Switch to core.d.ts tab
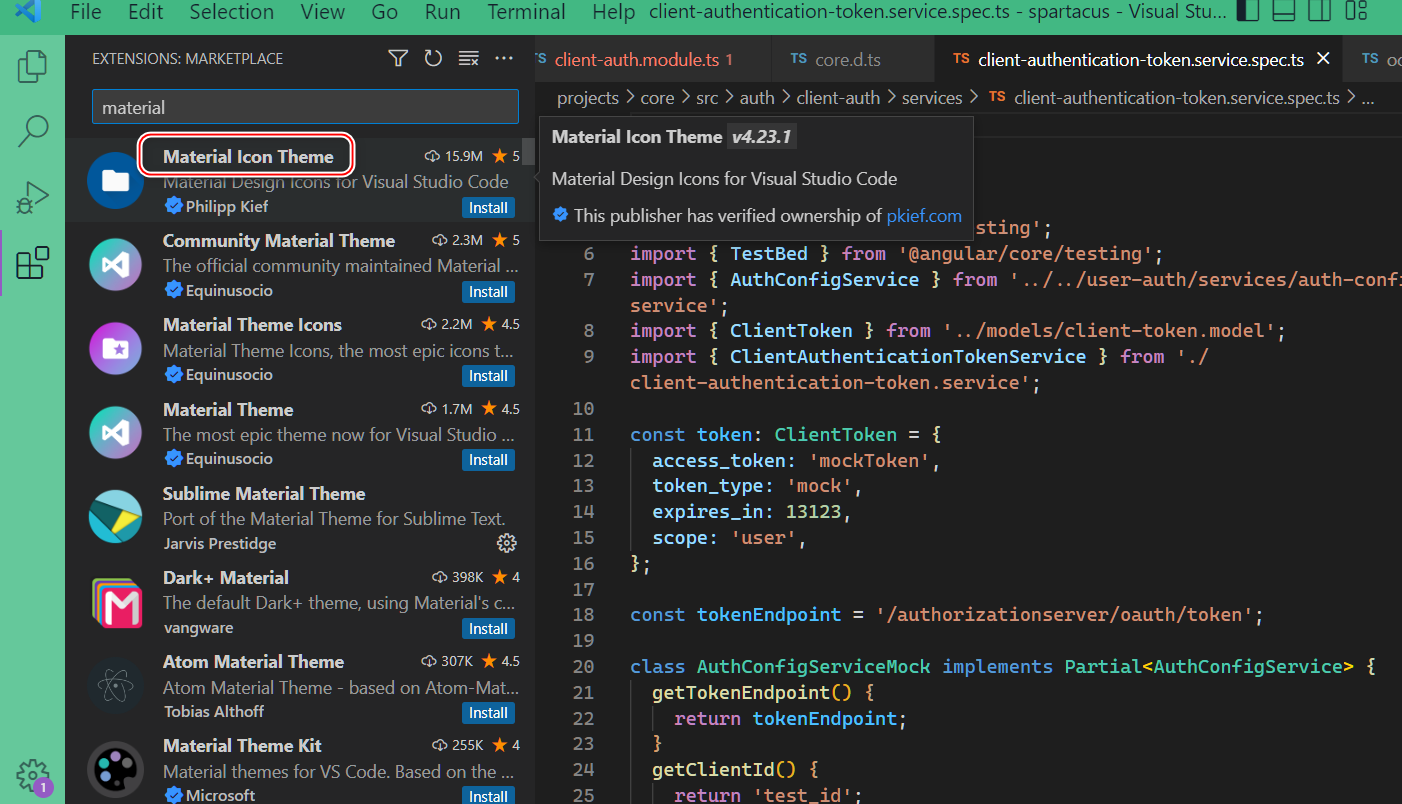 point(853,59)
